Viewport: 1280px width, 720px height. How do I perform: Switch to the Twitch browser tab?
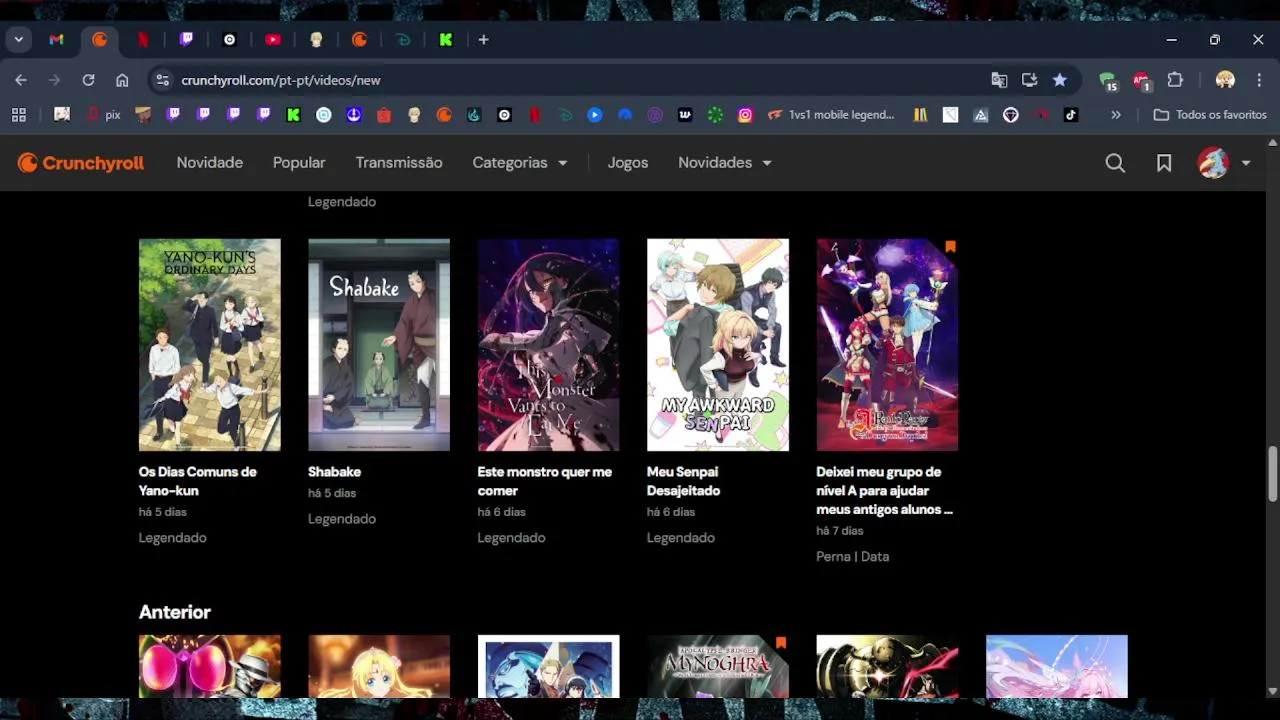point(186,40)
